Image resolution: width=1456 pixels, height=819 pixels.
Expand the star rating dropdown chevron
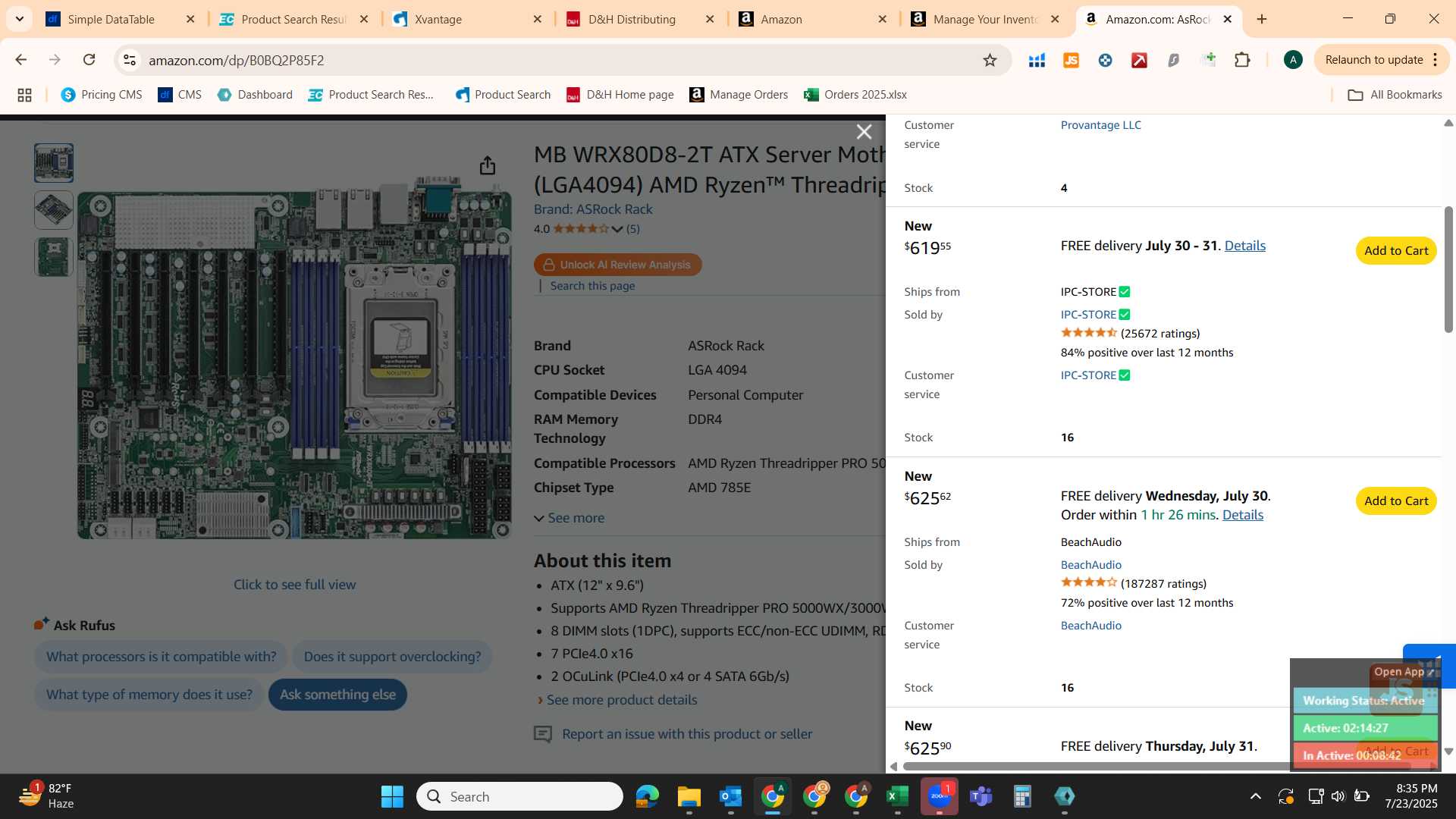[617, 229]
